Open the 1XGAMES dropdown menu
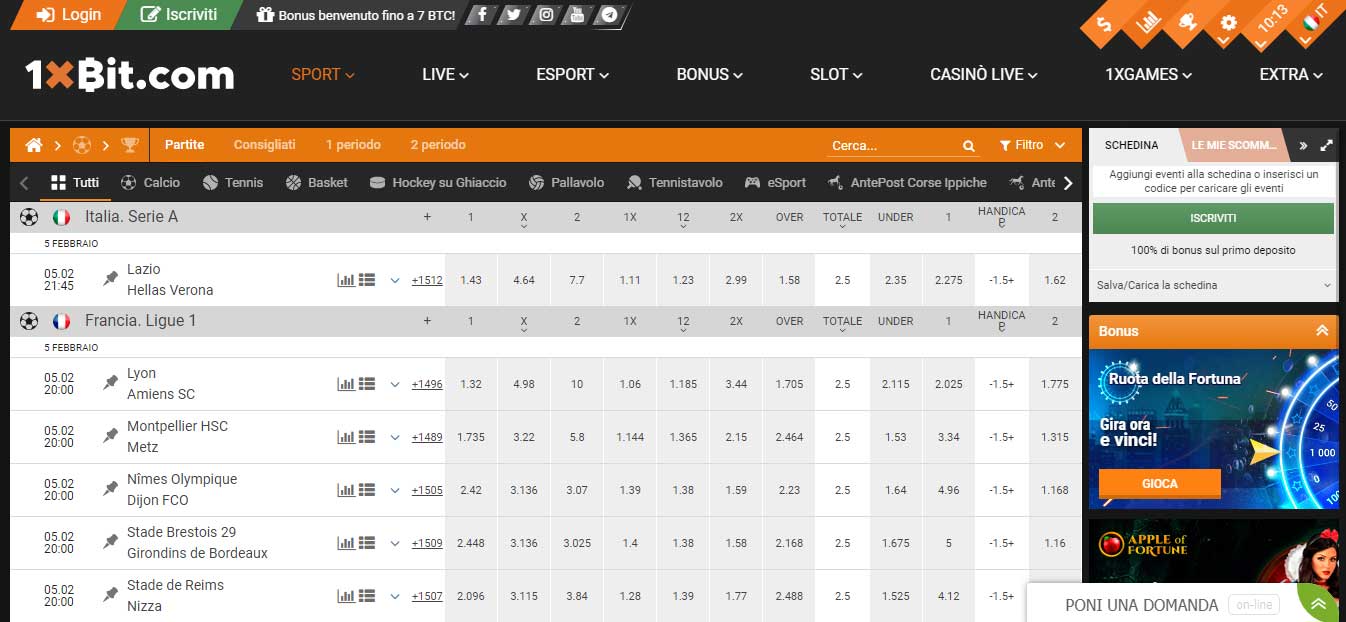This screenshot has height=622, width=1346. tap(1148, 74)
